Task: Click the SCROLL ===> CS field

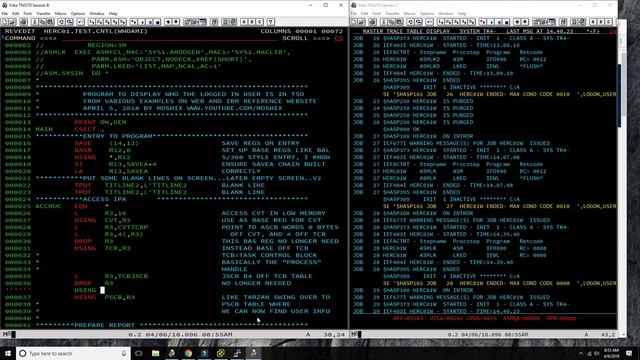Action: point(338,38)
